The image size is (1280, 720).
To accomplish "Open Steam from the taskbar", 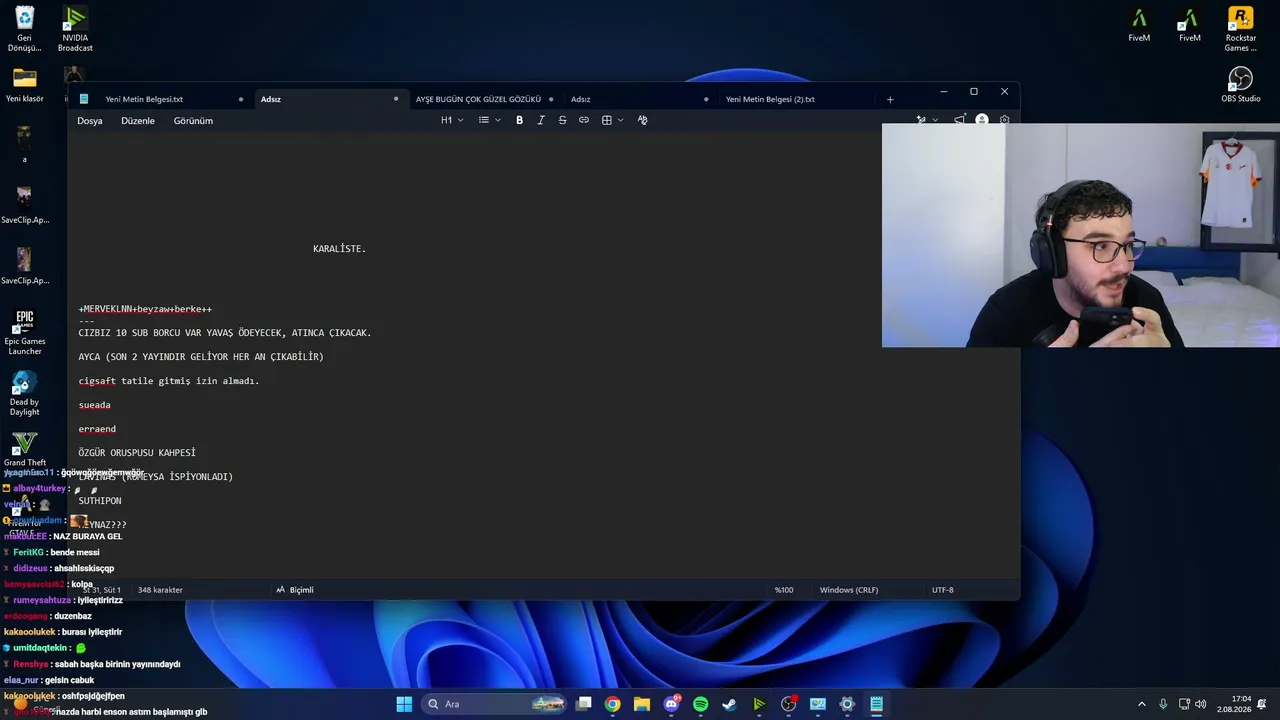I will (730, 704).
